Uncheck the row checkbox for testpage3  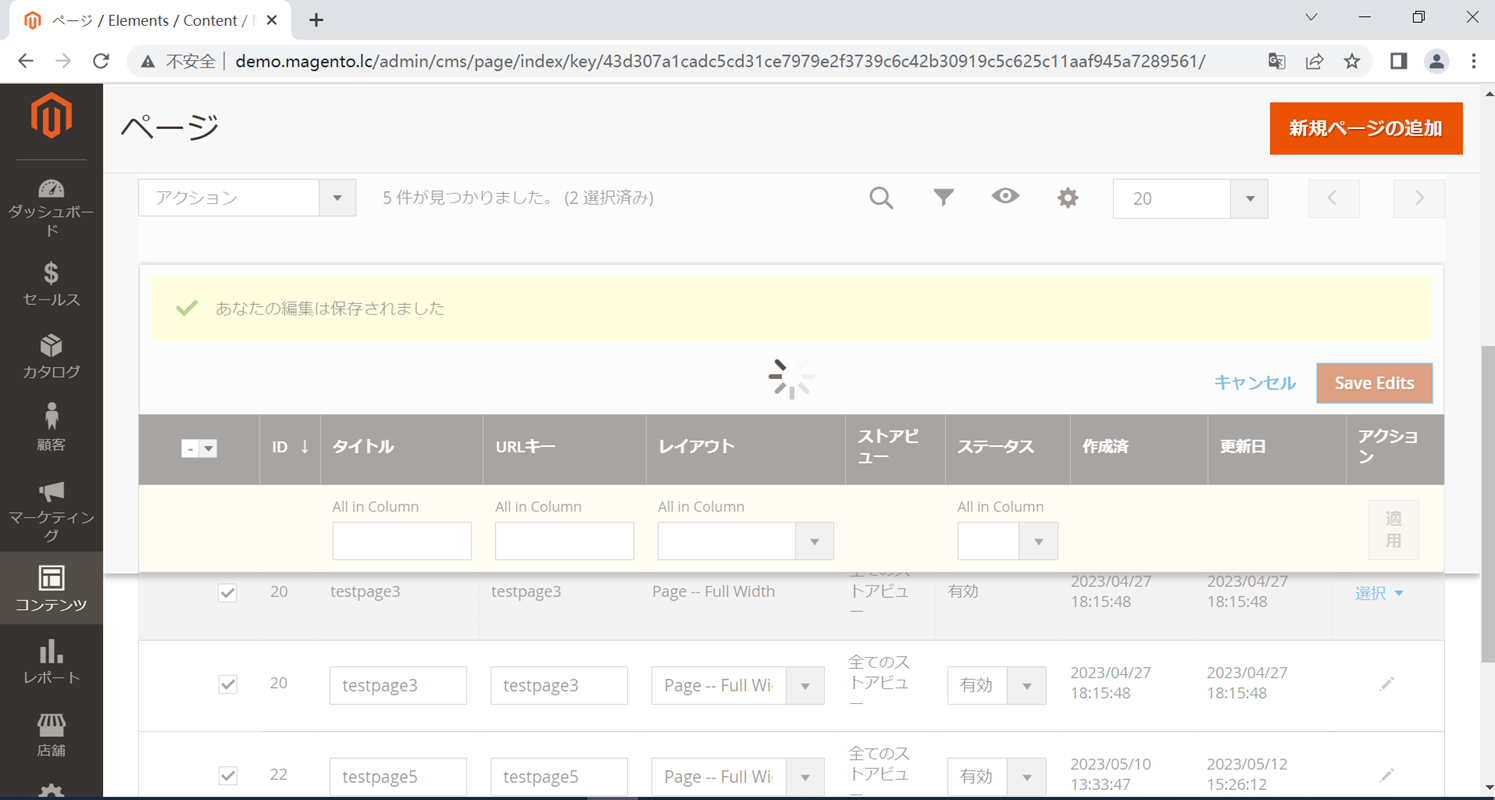tap(227, 592)
